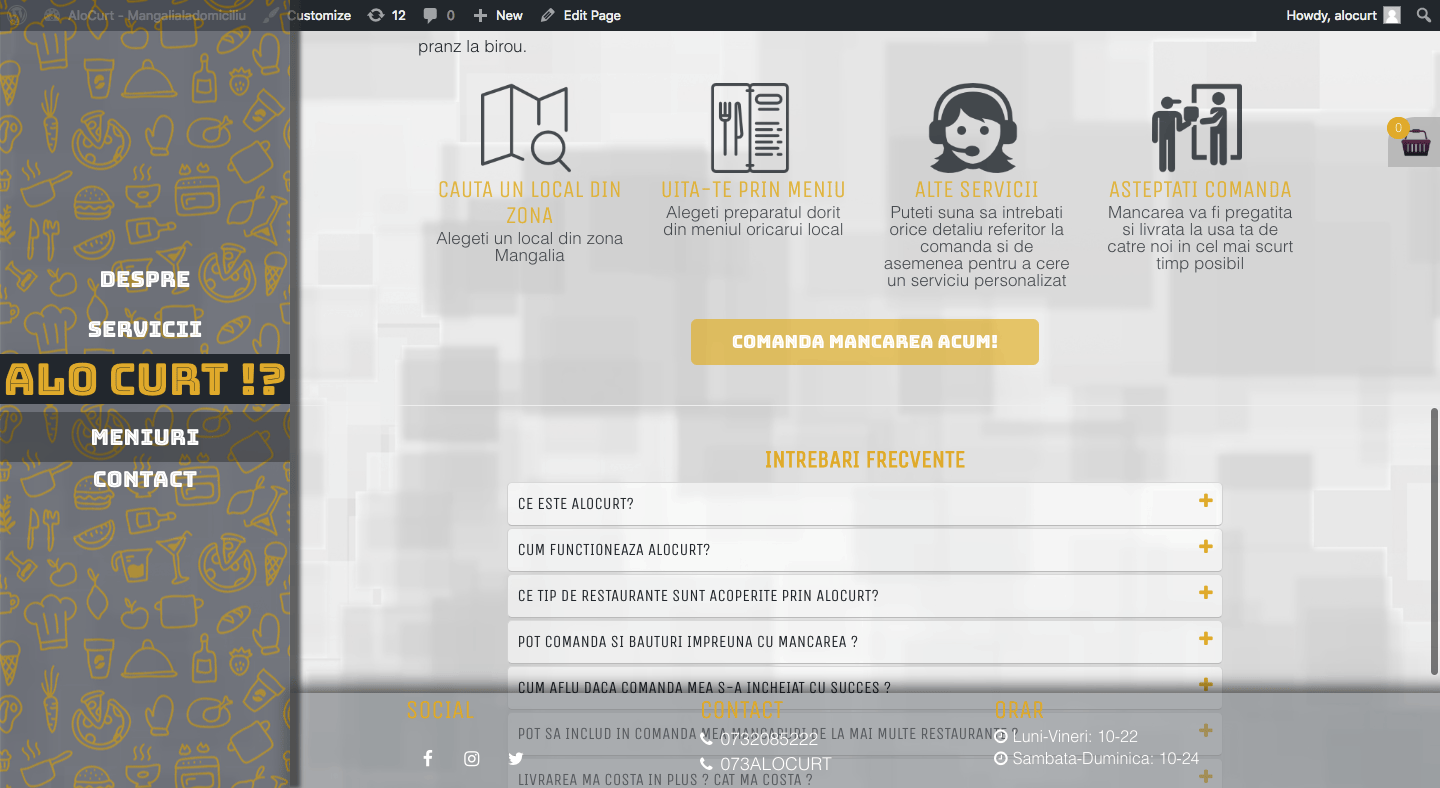Click the admin bar search magnifier icon
Image resolution: width=1440 pixels, height=788 pixels.
[1424, 15]
